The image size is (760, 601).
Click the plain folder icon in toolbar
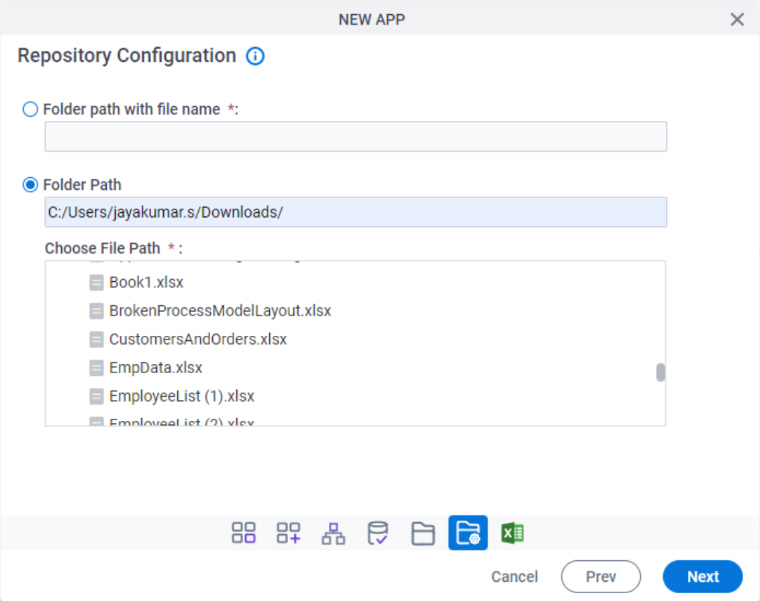[423, 533]
